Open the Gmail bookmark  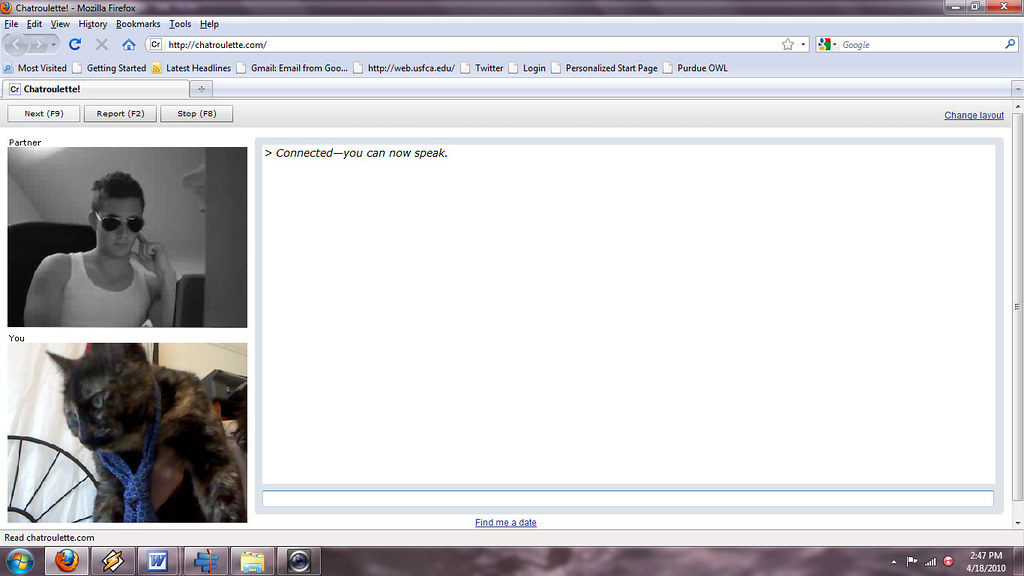pyautogui.click(x=292, y=68)
